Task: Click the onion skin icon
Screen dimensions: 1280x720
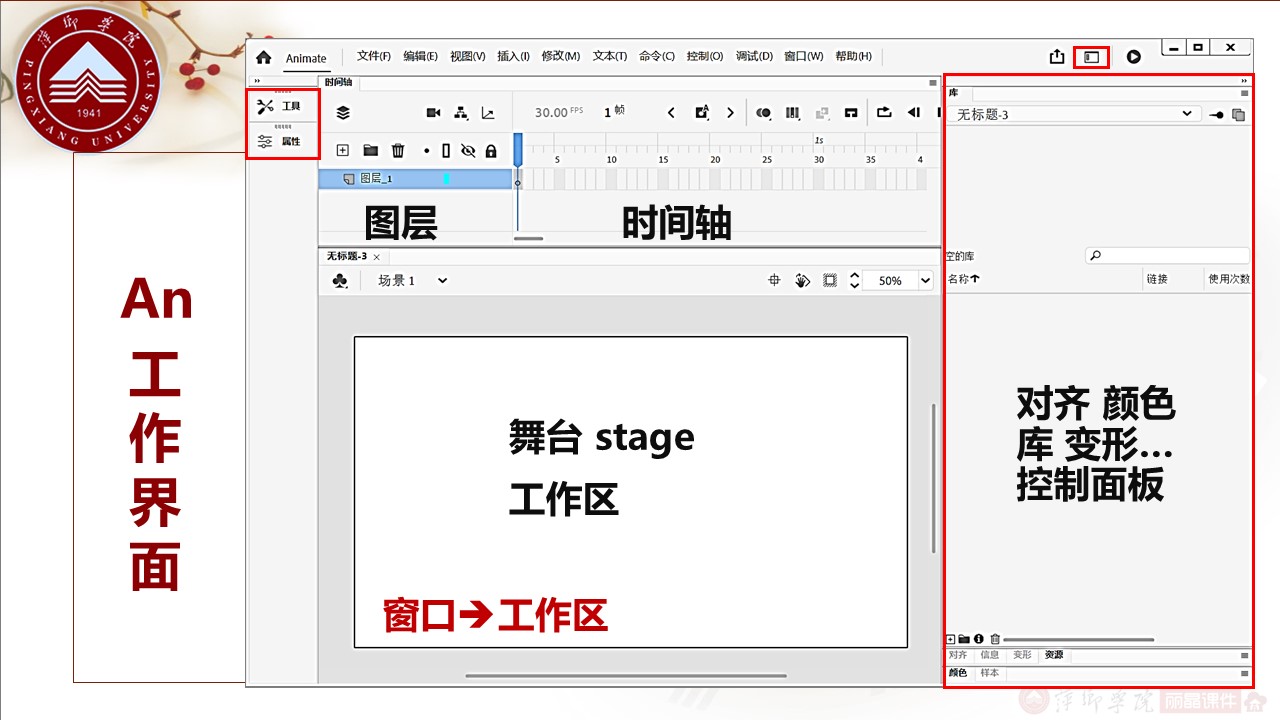Action: (x=764, y=113)
